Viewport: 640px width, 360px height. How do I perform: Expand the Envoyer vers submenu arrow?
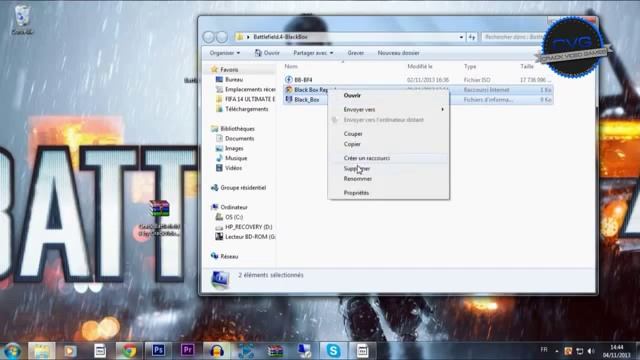[442, 109]
